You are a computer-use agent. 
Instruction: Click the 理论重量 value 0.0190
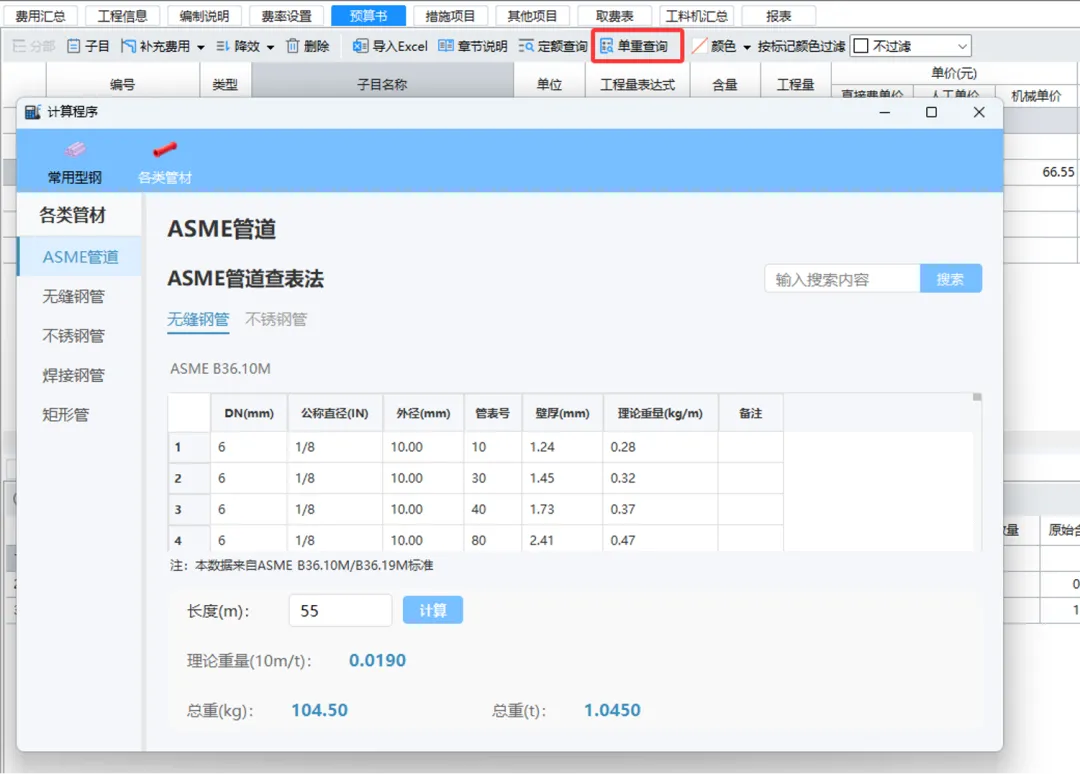377,660
